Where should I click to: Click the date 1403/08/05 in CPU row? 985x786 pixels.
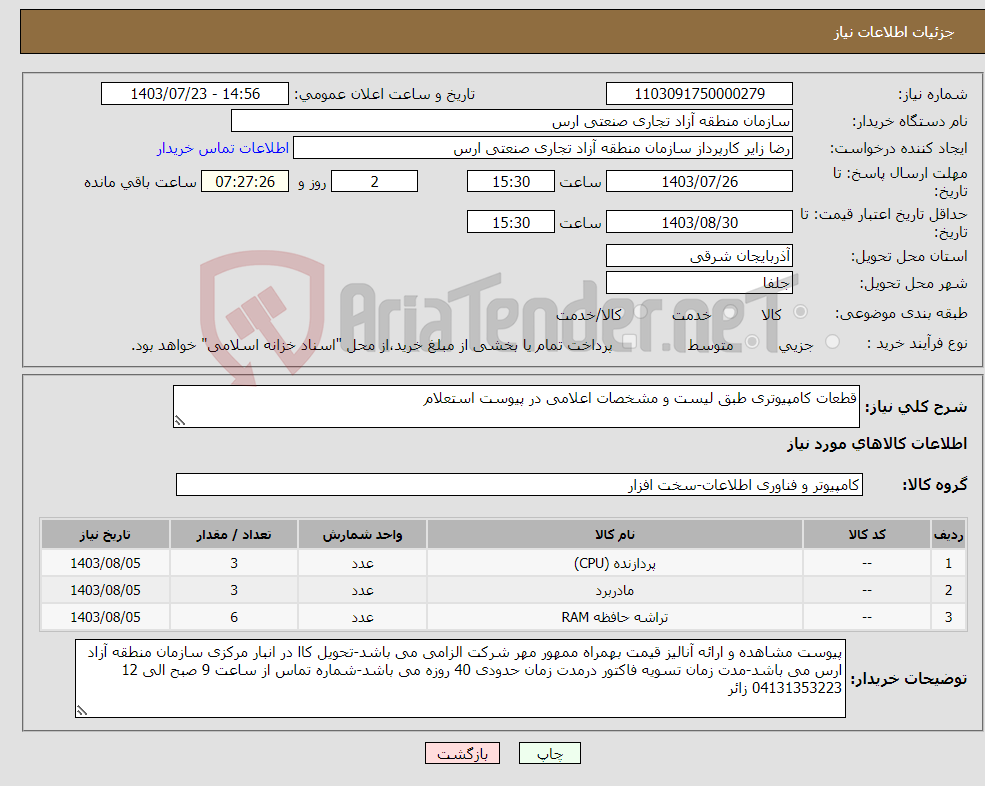tap(106, 563)
